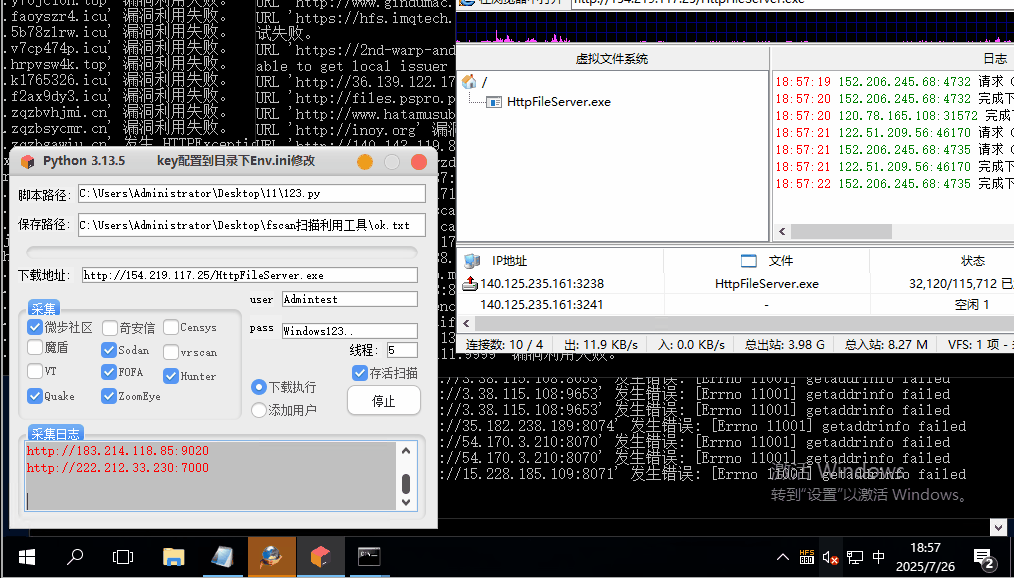Click the upload icon beside 140.125.235.161:3238
1014x578 pixels.
tap(470, 283)
